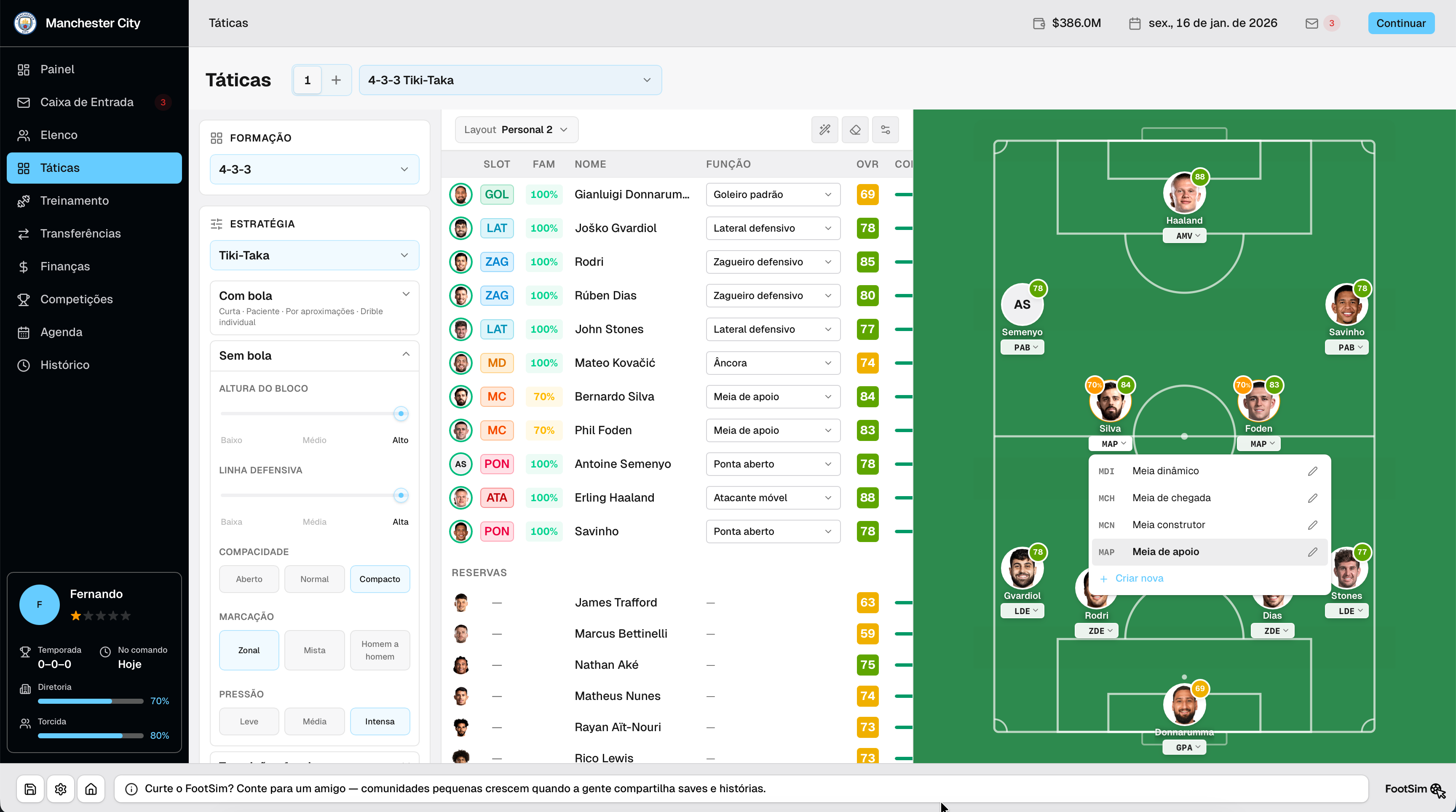1456x812 pixels.
Task: Click the mail envelope icon in header
Action: coord(1312,23)
